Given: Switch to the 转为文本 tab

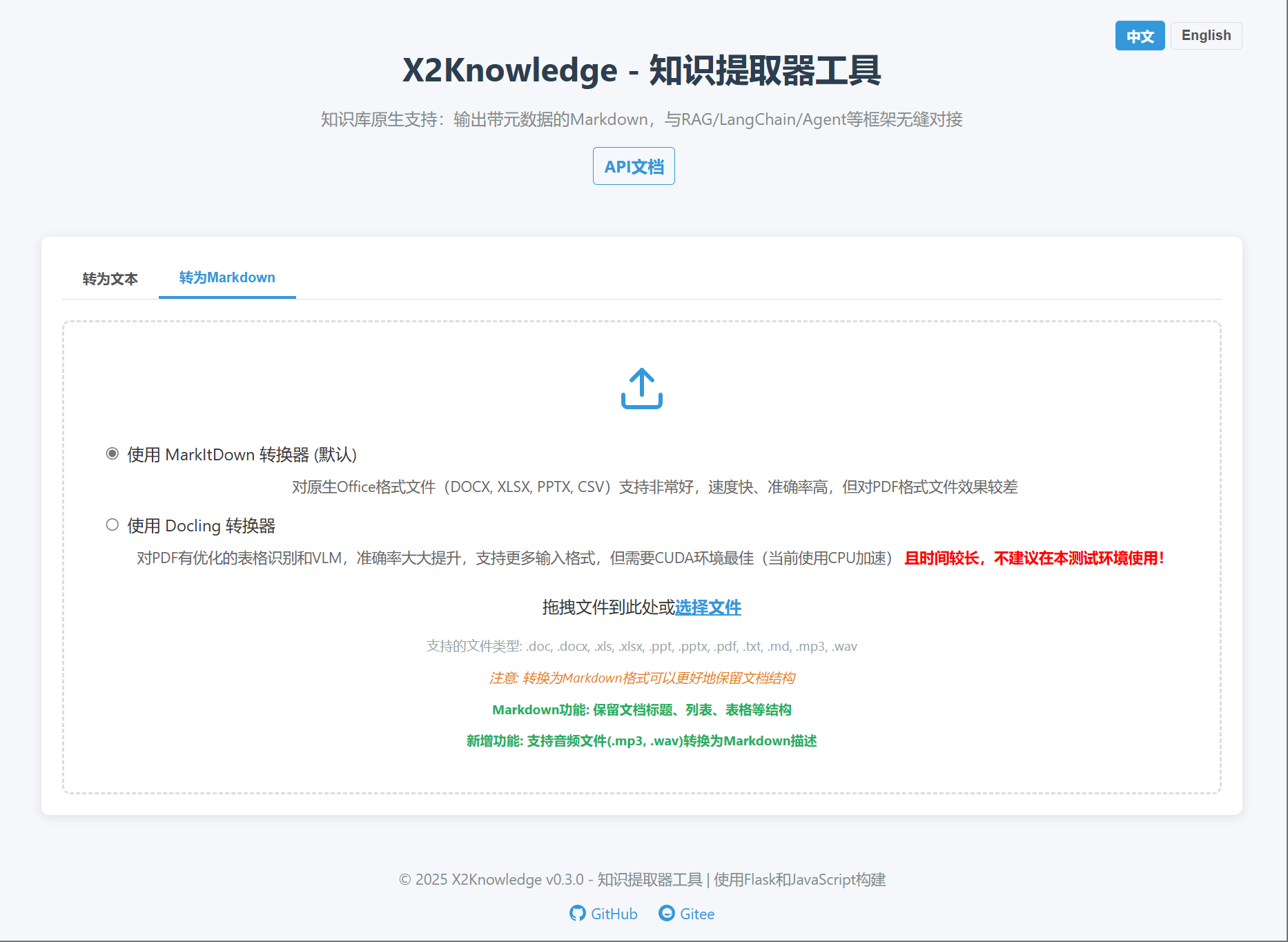Looking at the screenshot, I should pyautogui.click(x=110, y=279).
